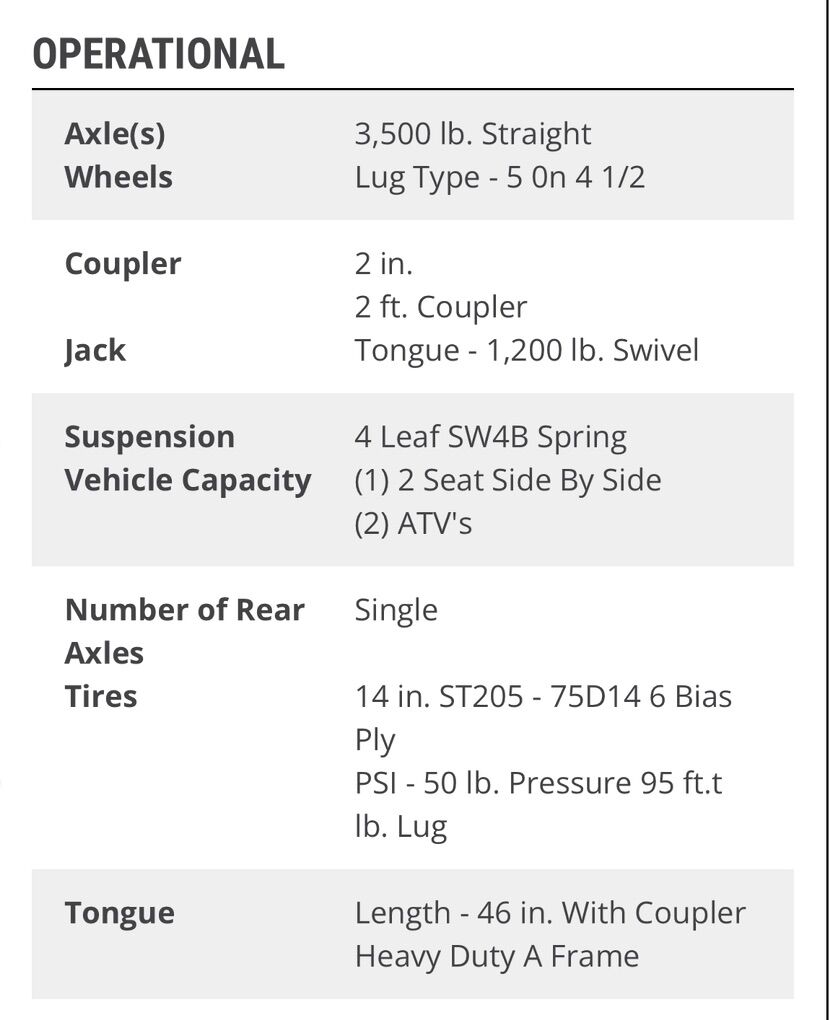The width and height of the screenshot is (830, 1020).
Task: Select the Coupler row label
Action: click(x=122, y=264)
